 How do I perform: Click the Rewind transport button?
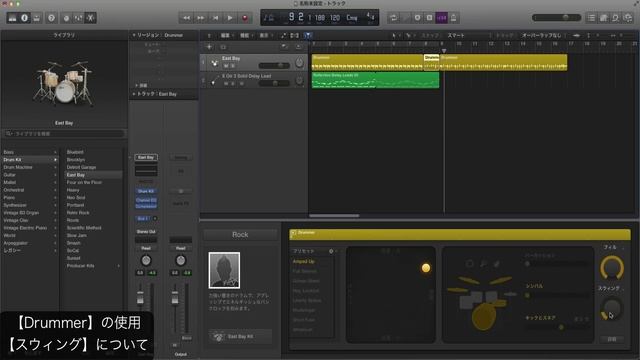pos(186,18)
